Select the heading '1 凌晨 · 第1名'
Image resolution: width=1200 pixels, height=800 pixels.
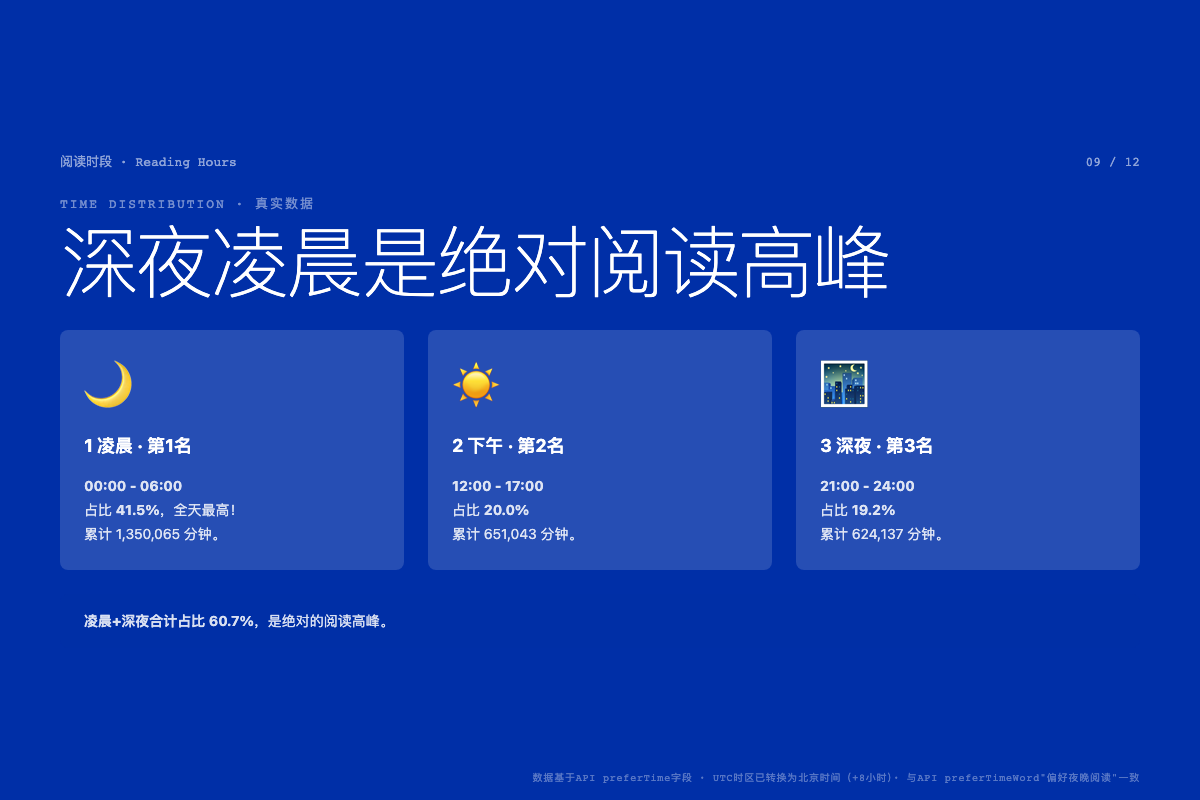point(138,446)
